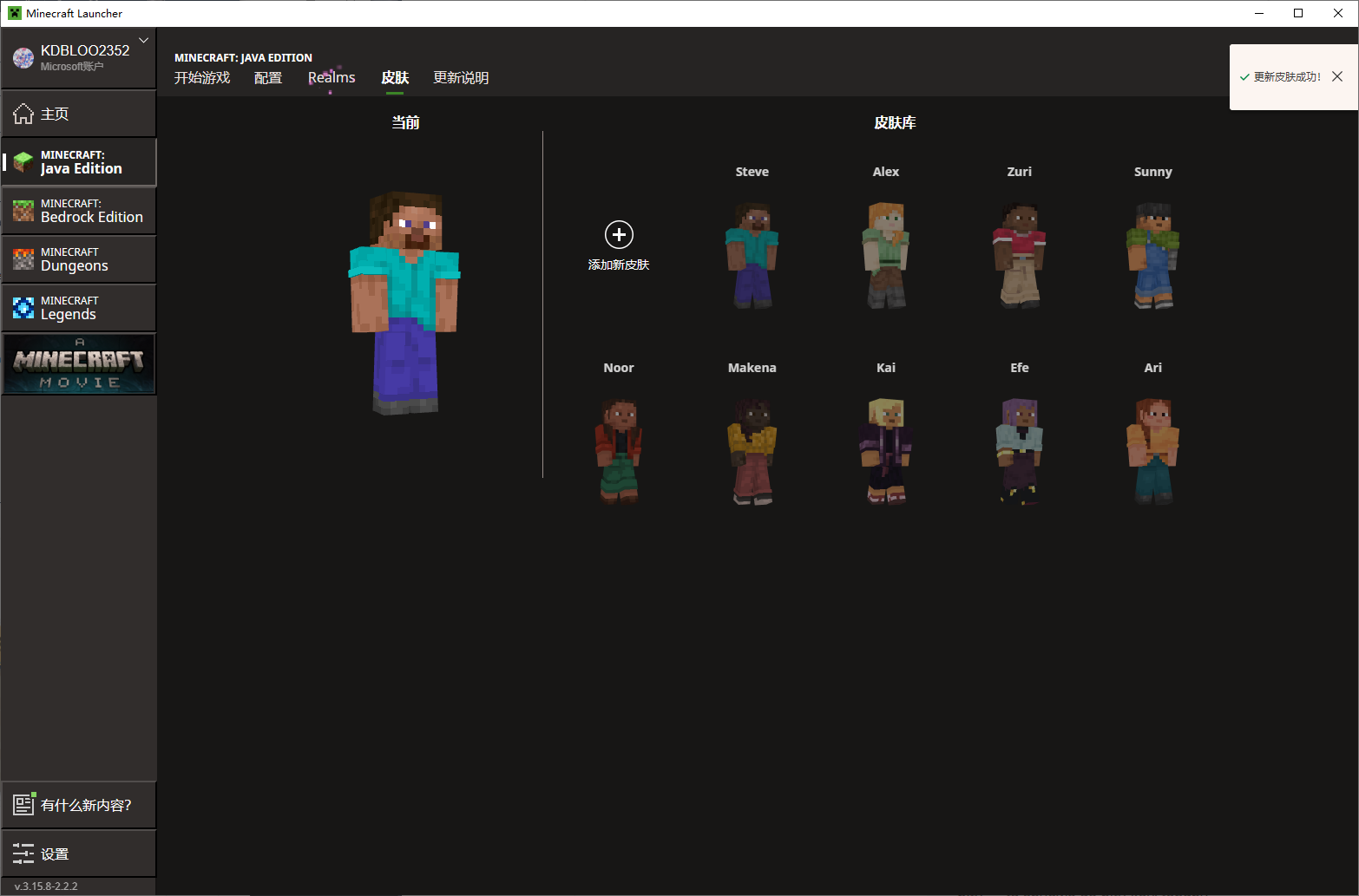Screen dimensions: 1359x896
Task: Click the home icon beside 主页
Action: click(x=23, y=114)
